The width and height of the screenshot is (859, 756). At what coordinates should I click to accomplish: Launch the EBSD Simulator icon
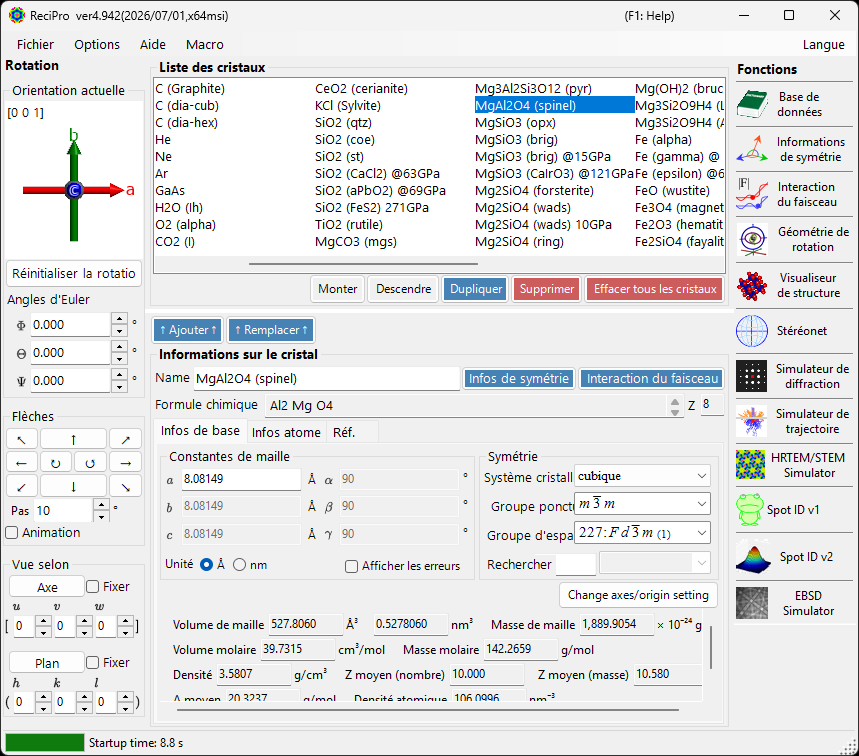pyautogui.click(x=752, y=603)
